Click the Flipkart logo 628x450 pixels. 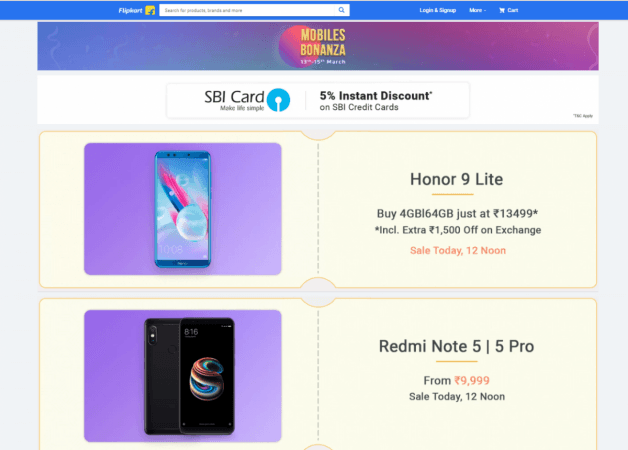point(131,10)
